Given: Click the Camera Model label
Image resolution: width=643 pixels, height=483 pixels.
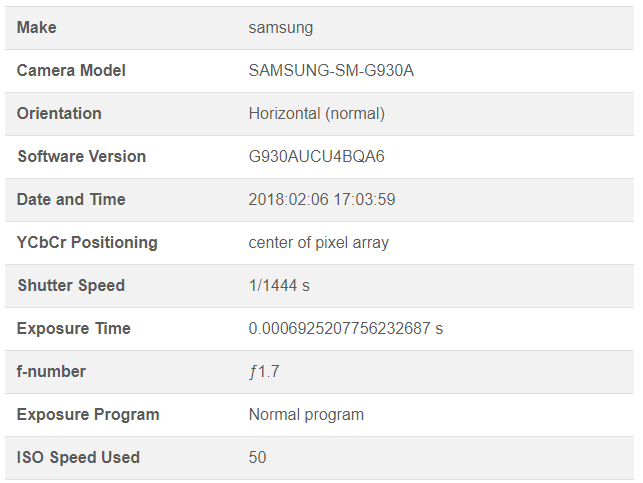Looking at the screenshot, I should [71, 71].
